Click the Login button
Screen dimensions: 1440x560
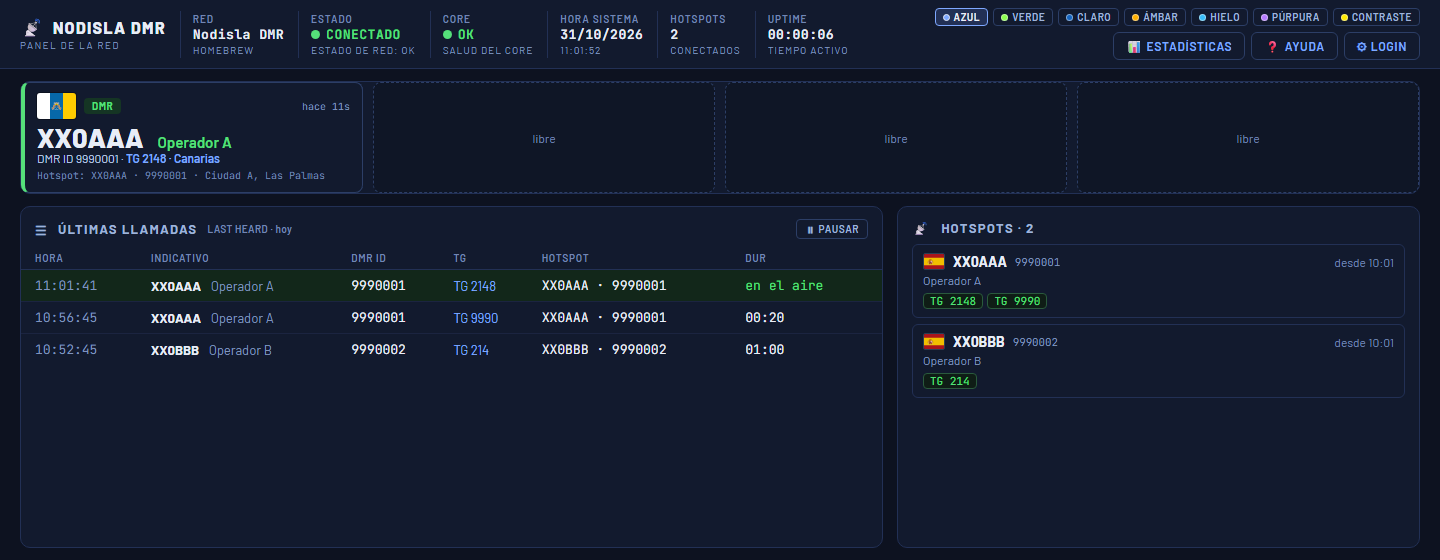pyautogui.click(x=1381, y=46)
